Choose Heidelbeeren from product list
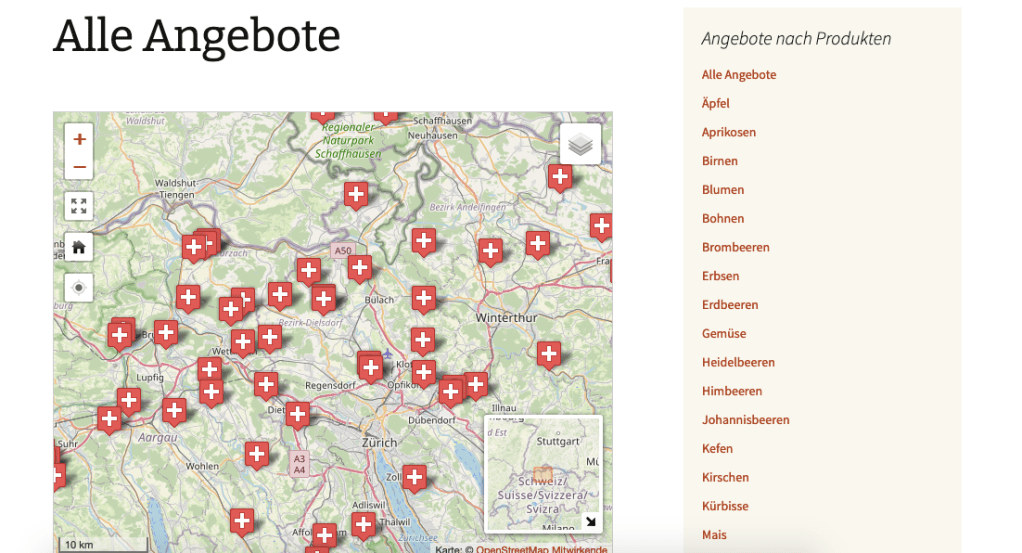This screenshot has height=553, width=1022. click(x=738, y=362)
